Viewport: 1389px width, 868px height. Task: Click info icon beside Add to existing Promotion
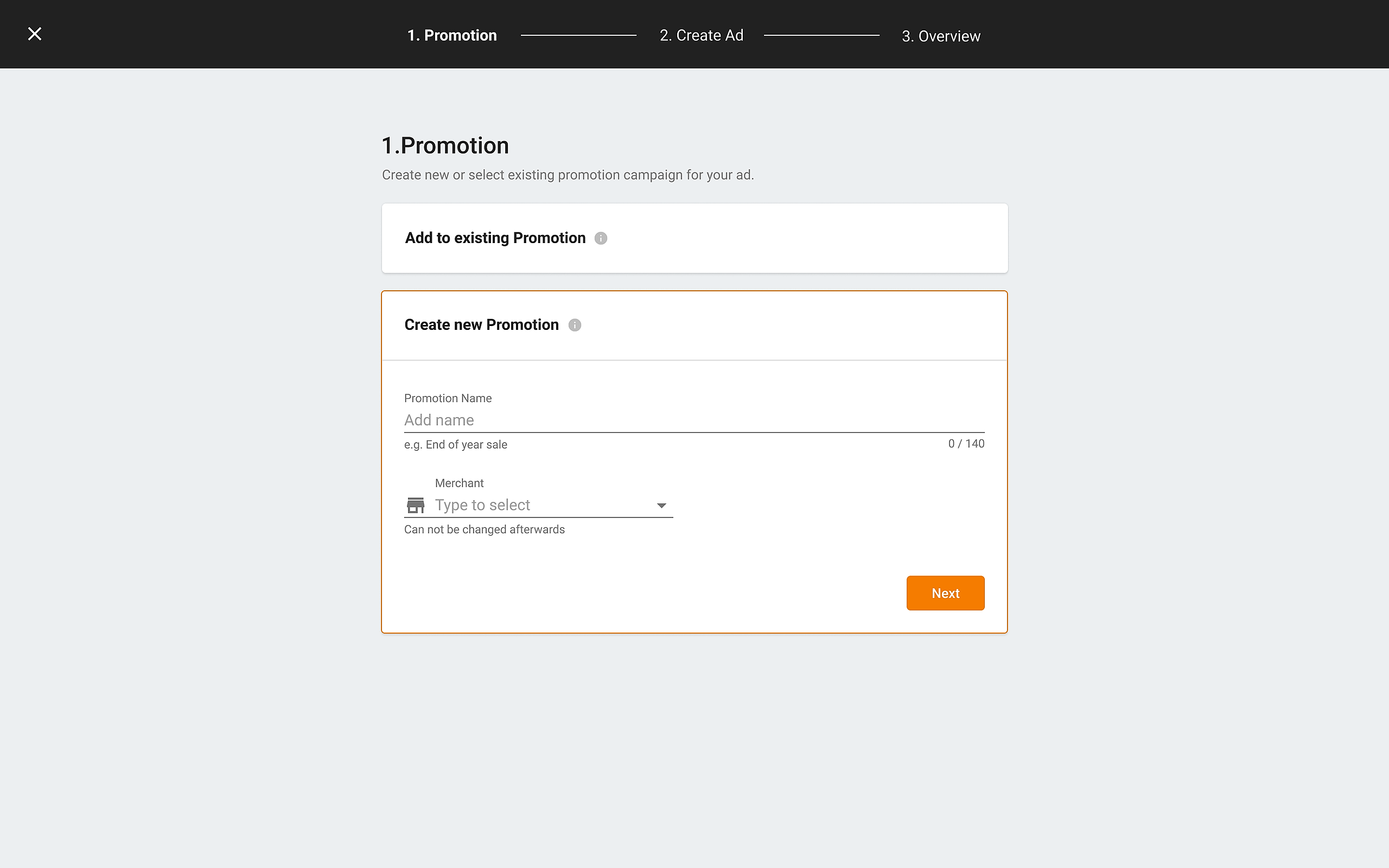pyautogui.click(x=601, y=238)
